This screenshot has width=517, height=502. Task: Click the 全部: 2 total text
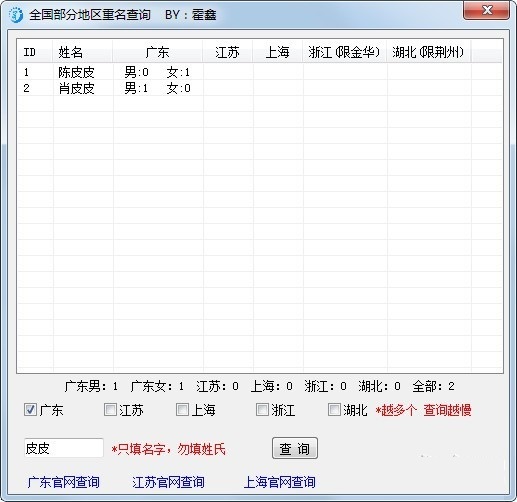(434, 386)
